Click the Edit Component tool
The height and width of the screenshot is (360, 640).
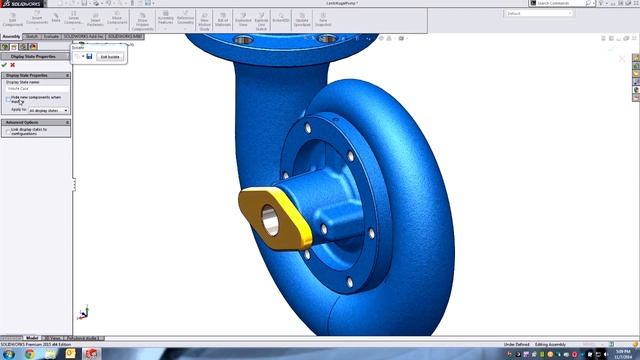(13, 20)
